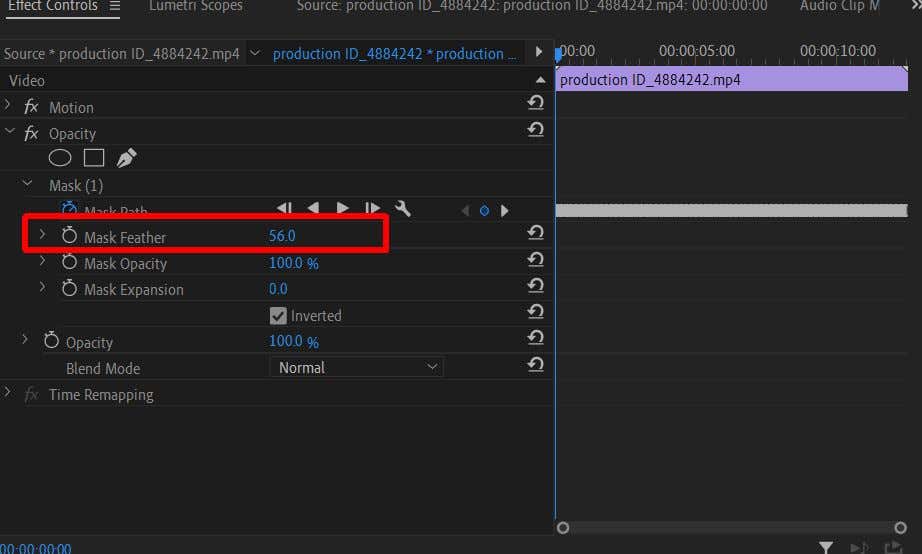Toggle Mask Expansion animation stopwatch

pyautogui.click(x=69, y=288)
